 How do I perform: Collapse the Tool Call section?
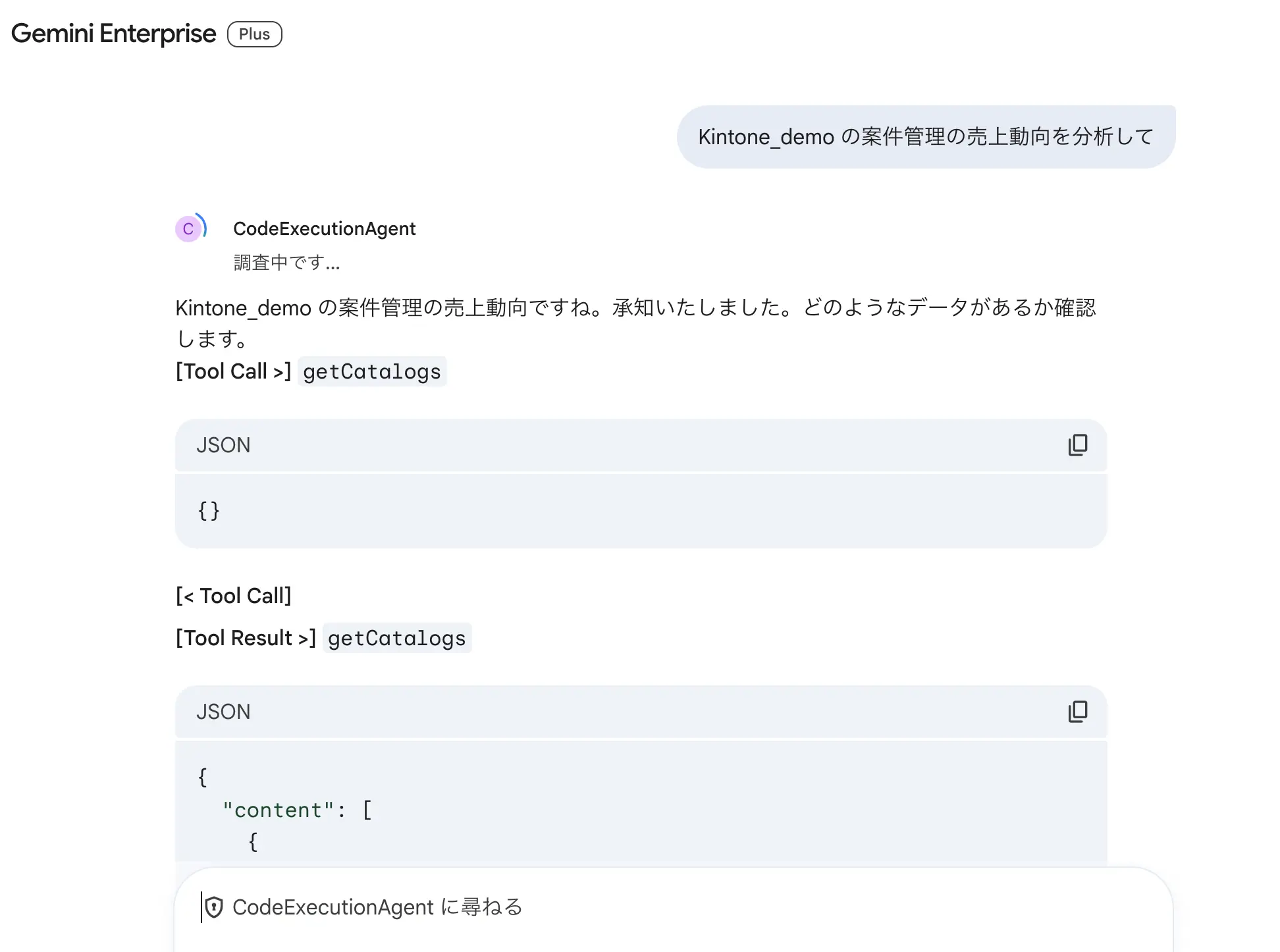[x=234, y=595]
